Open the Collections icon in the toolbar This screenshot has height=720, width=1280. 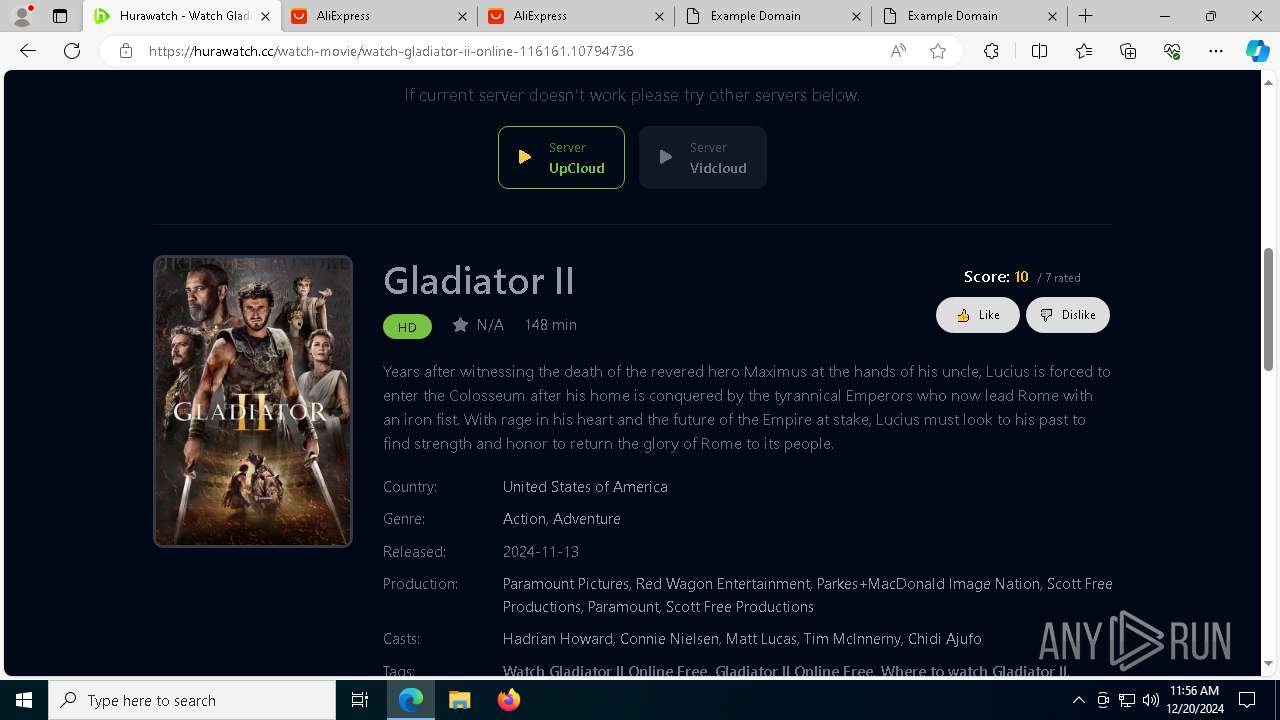tap(1128, 51)
